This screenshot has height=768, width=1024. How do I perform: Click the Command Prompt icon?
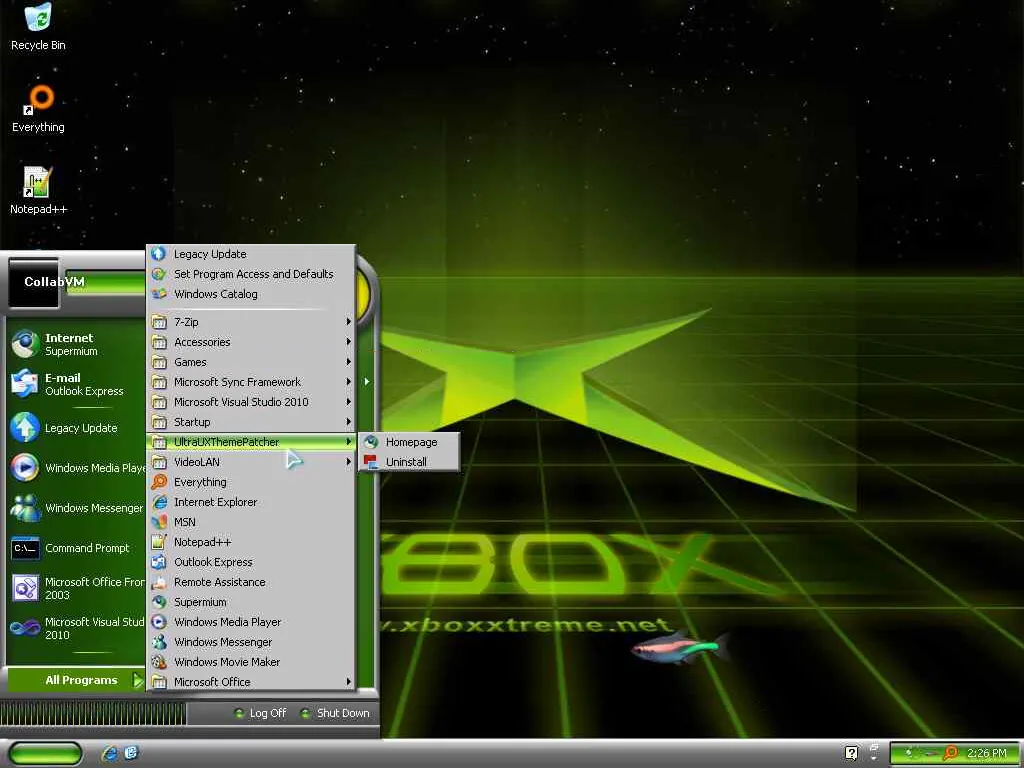tap(25, 548)
